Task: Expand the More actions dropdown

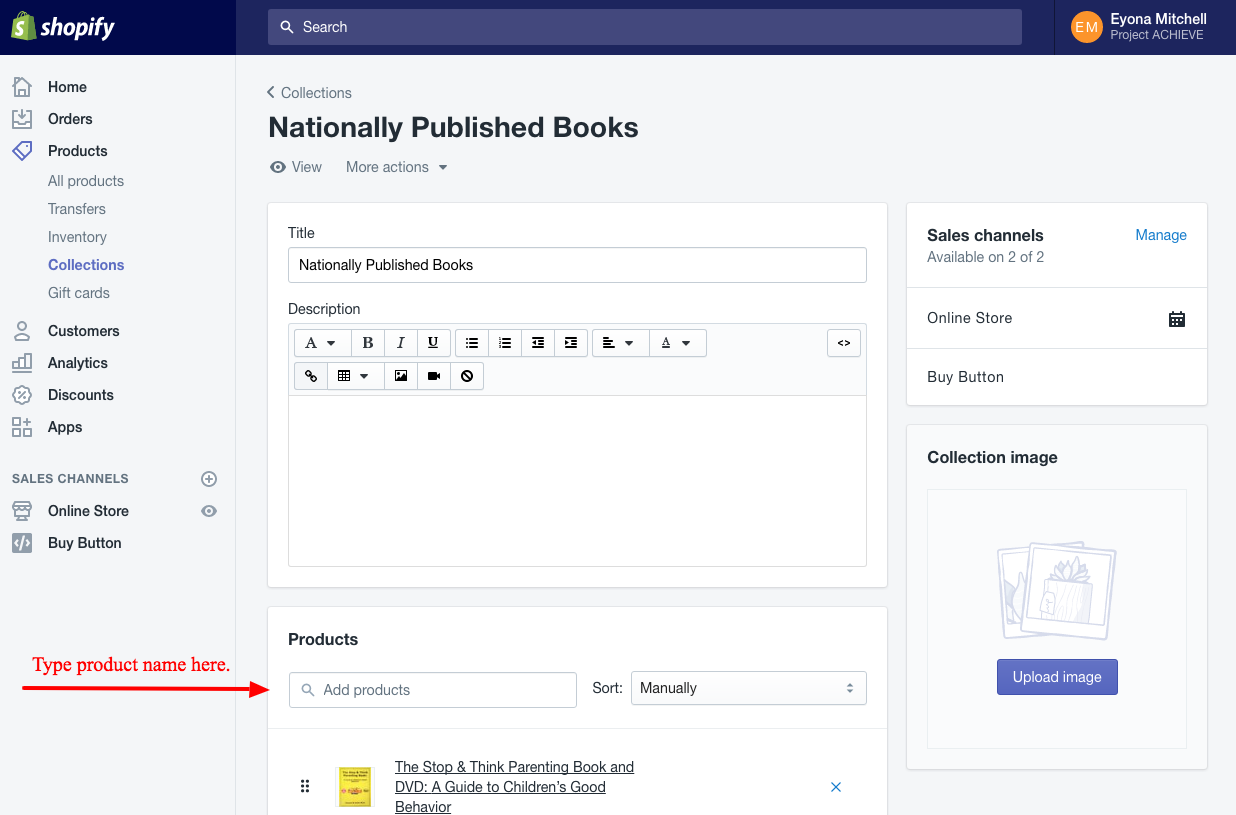Action: [x=397, y=167]
